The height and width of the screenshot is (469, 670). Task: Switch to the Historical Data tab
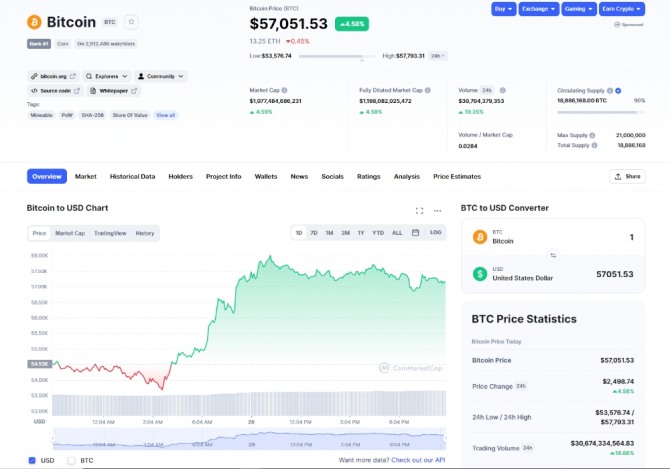pyautogui.click(x=132, y=176)
